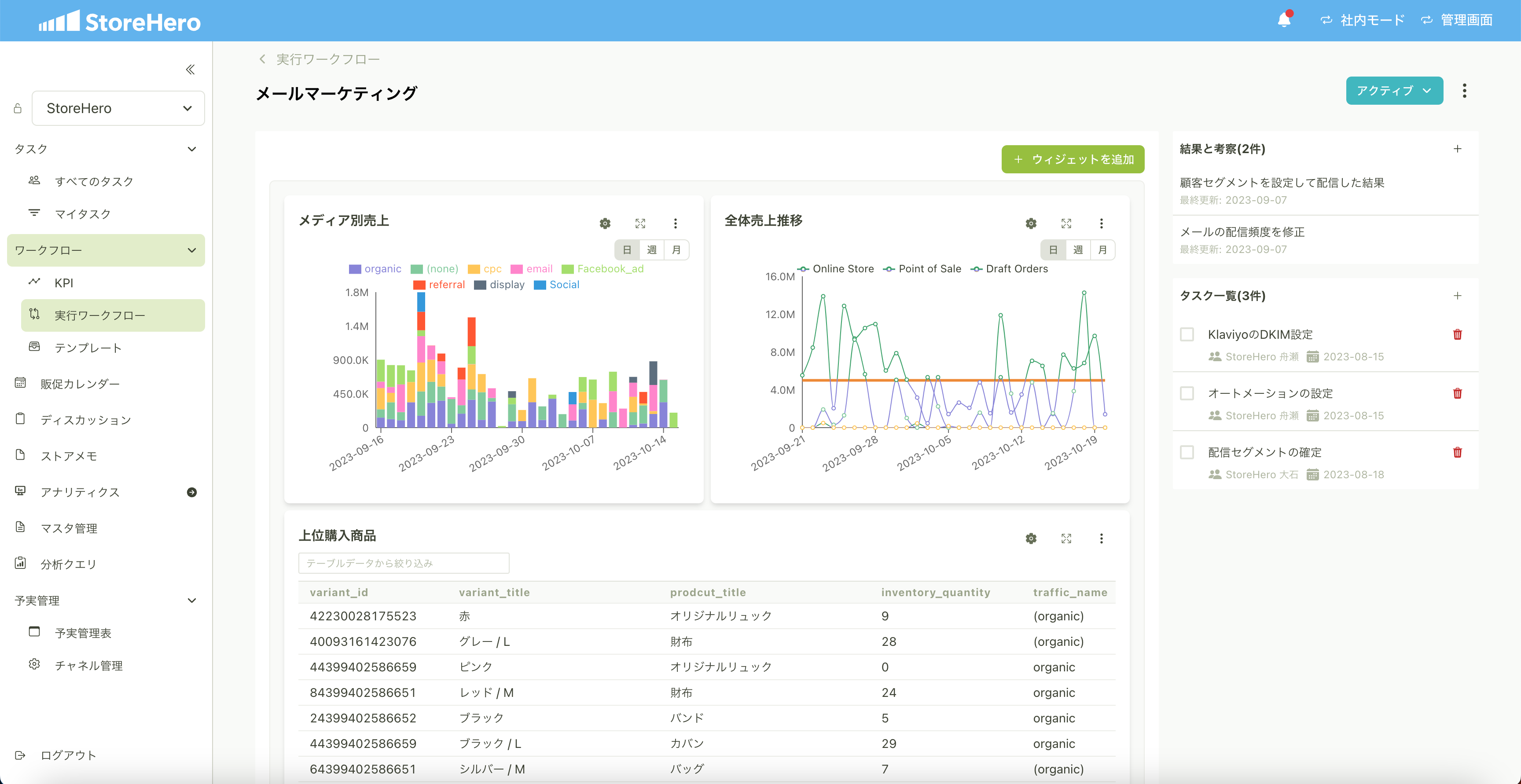Toggle Online Store series in 全体売上推移 legend
1521x784 pixels.
(835, 269)
